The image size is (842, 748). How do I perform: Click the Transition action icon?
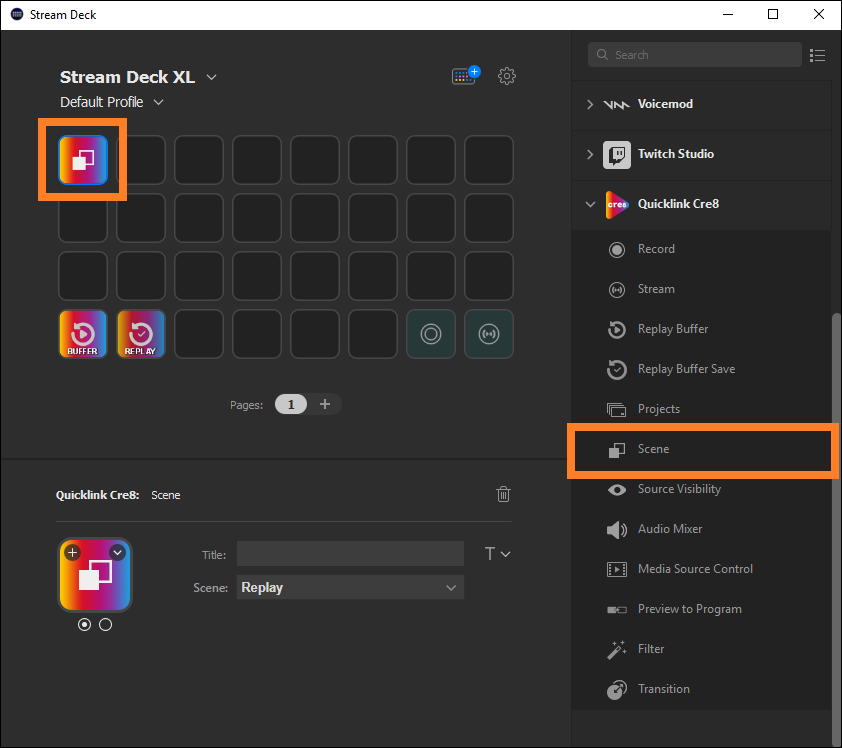click(616, 689)
